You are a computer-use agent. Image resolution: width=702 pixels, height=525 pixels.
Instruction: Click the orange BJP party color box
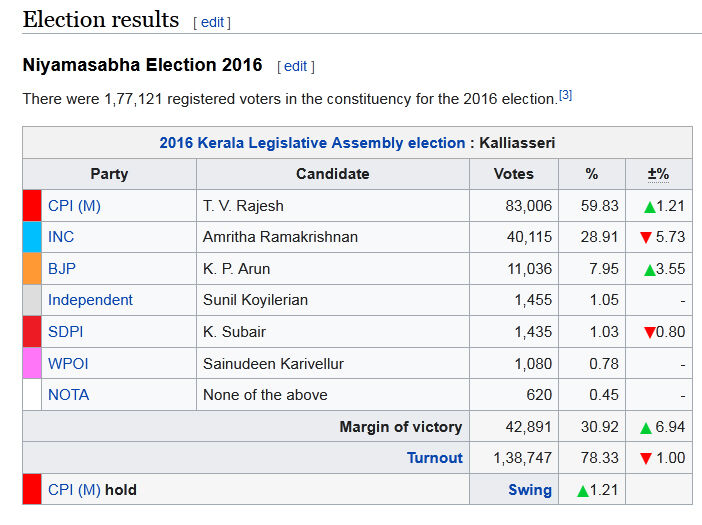(x=32, y=269)
